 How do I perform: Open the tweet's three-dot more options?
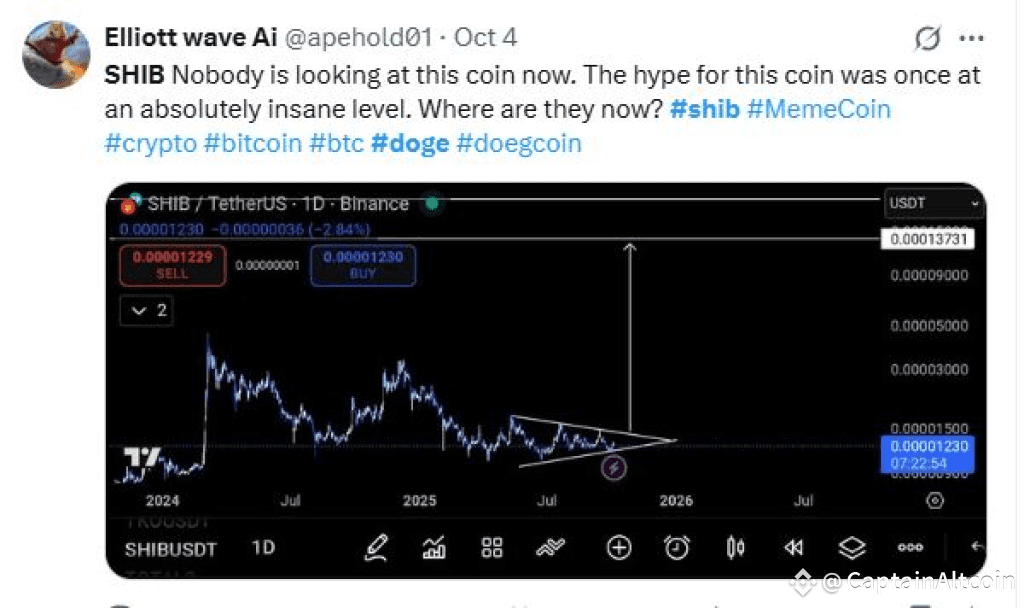[971, 38]
